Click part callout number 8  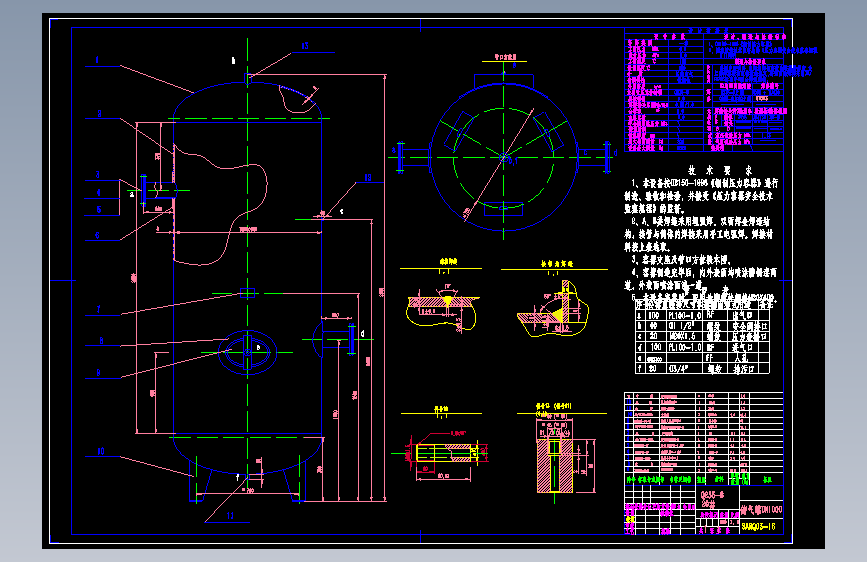coord(101,341)
